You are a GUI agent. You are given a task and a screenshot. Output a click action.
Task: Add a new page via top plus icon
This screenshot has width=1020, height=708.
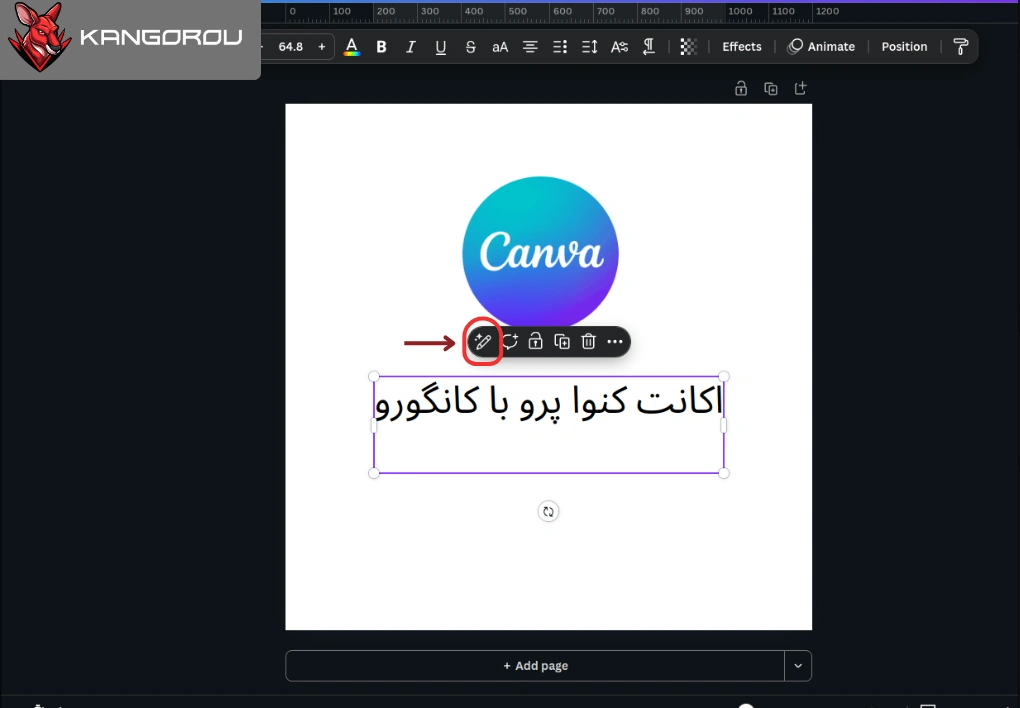(801, 88)
